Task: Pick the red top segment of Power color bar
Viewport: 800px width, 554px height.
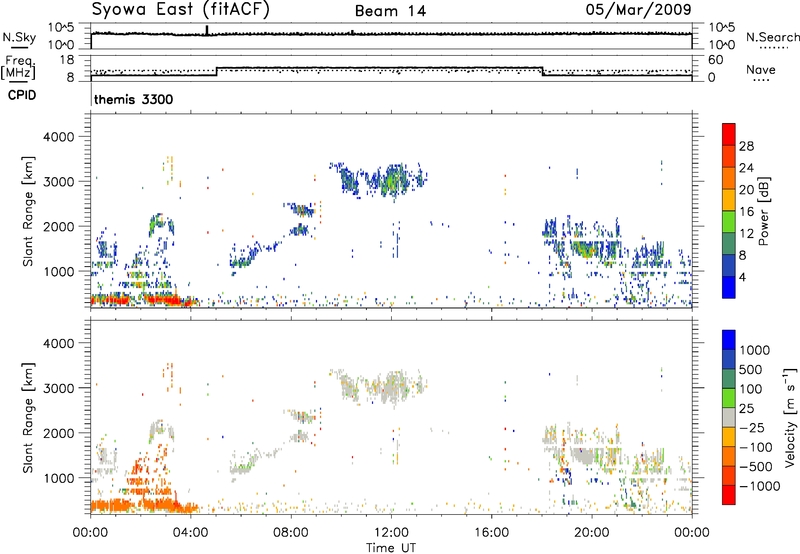Action: pos(729,135)
